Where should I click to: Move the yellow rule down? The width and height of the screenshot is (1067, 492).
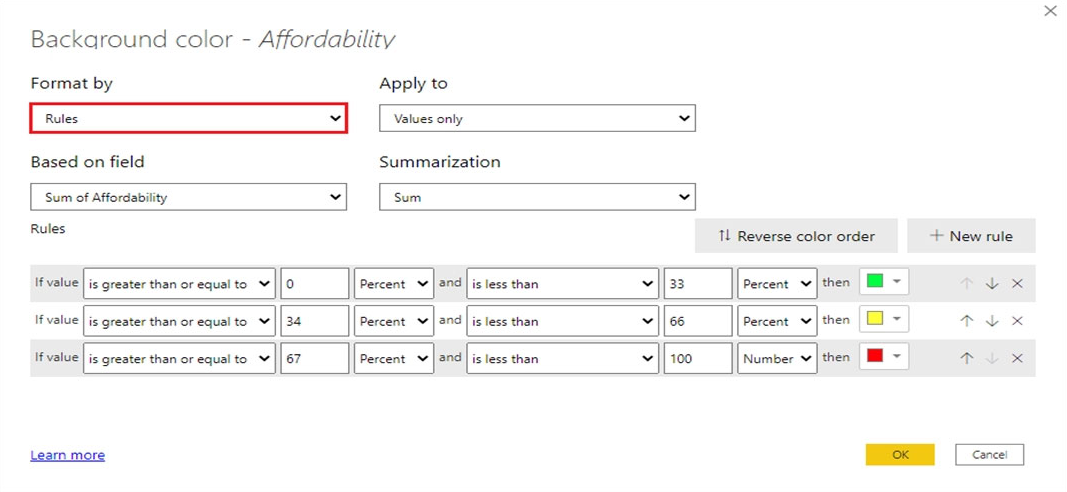(992, 321)
